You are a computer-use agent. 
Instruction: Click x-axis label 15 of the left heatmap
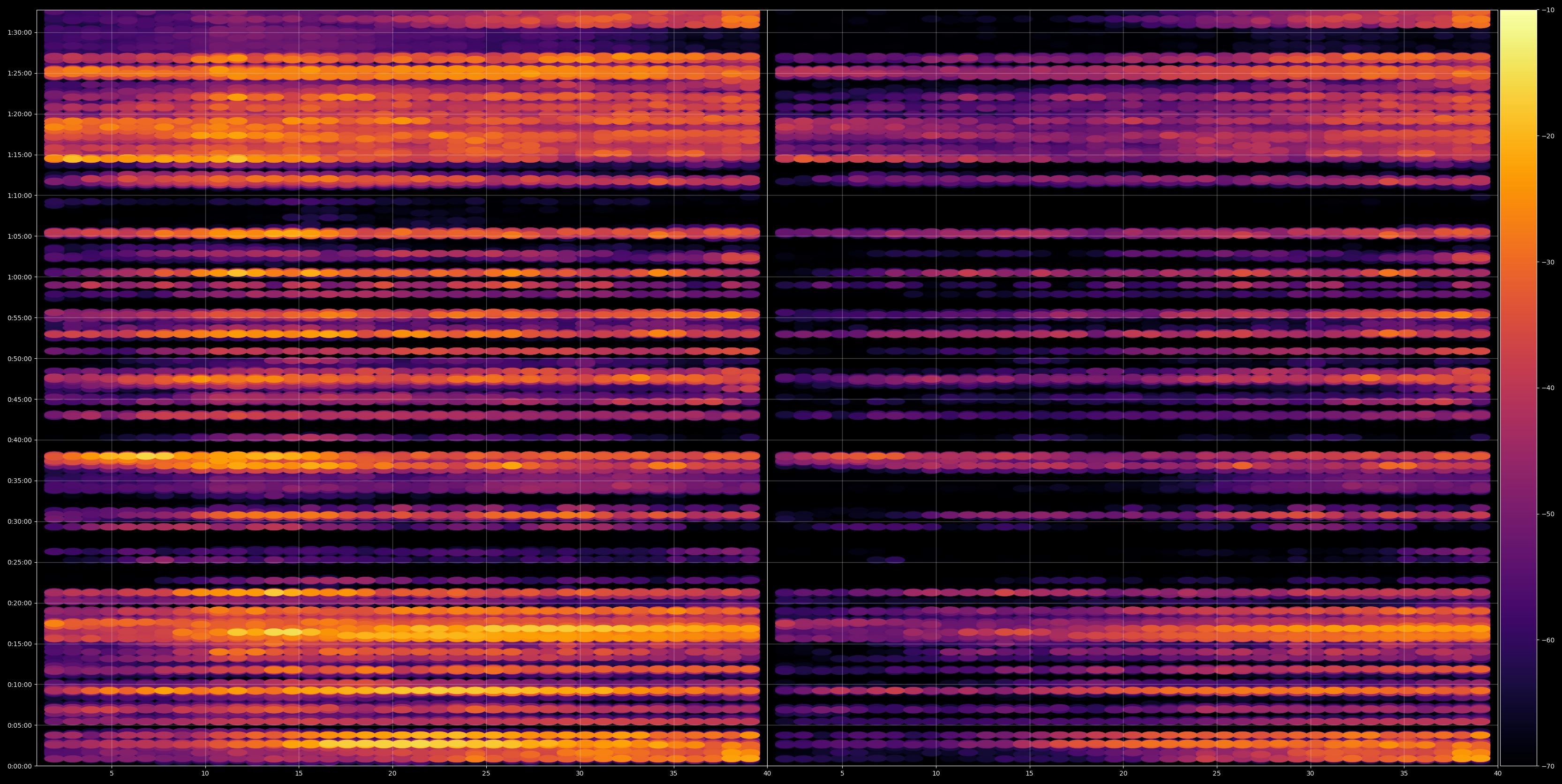point(299,774)
